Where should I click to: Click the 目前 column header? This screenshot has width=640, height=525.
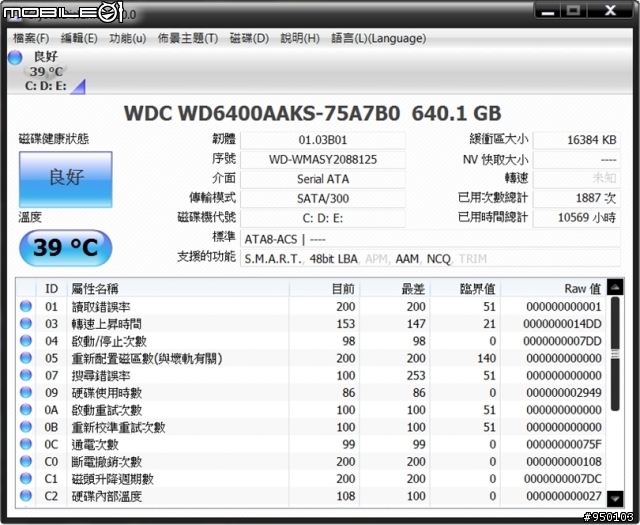click(324, 289)
